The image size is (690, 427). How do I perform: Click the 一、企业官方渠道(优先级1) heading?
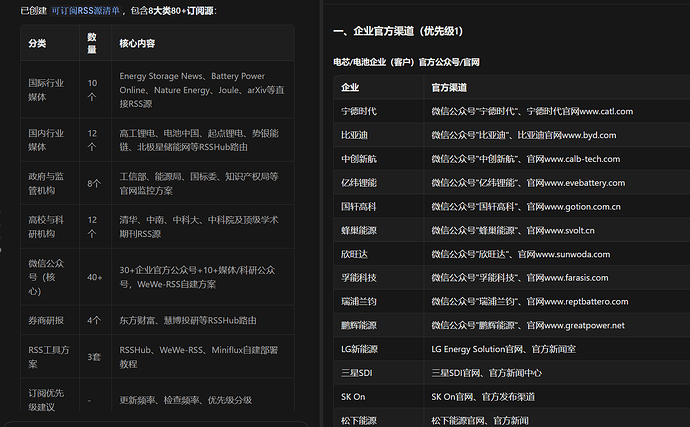click(398, 31)
